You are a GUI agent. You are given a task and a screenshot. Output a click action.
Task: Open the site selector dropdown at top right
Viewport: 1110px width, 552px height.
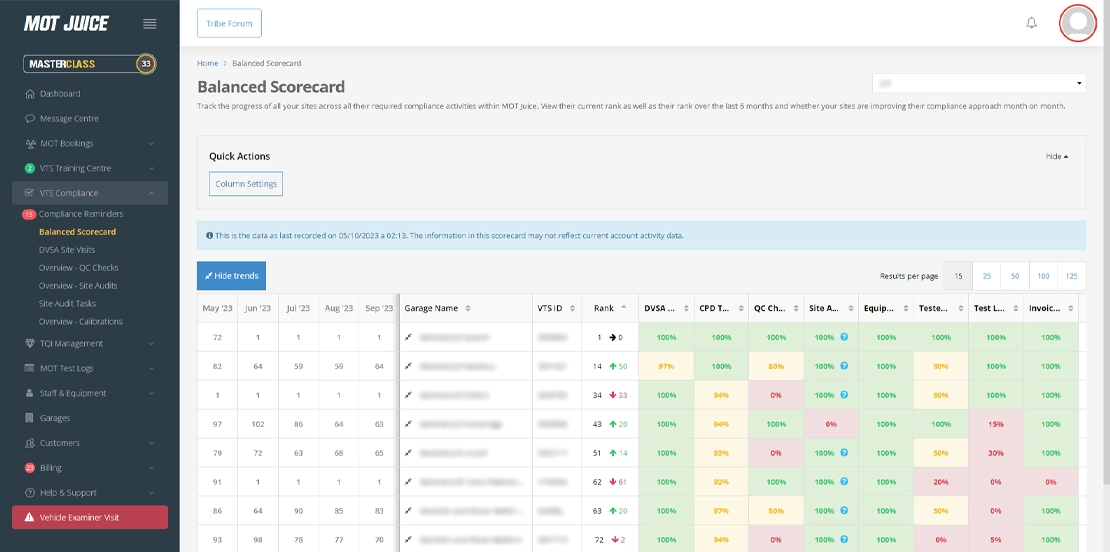(979, 84)
